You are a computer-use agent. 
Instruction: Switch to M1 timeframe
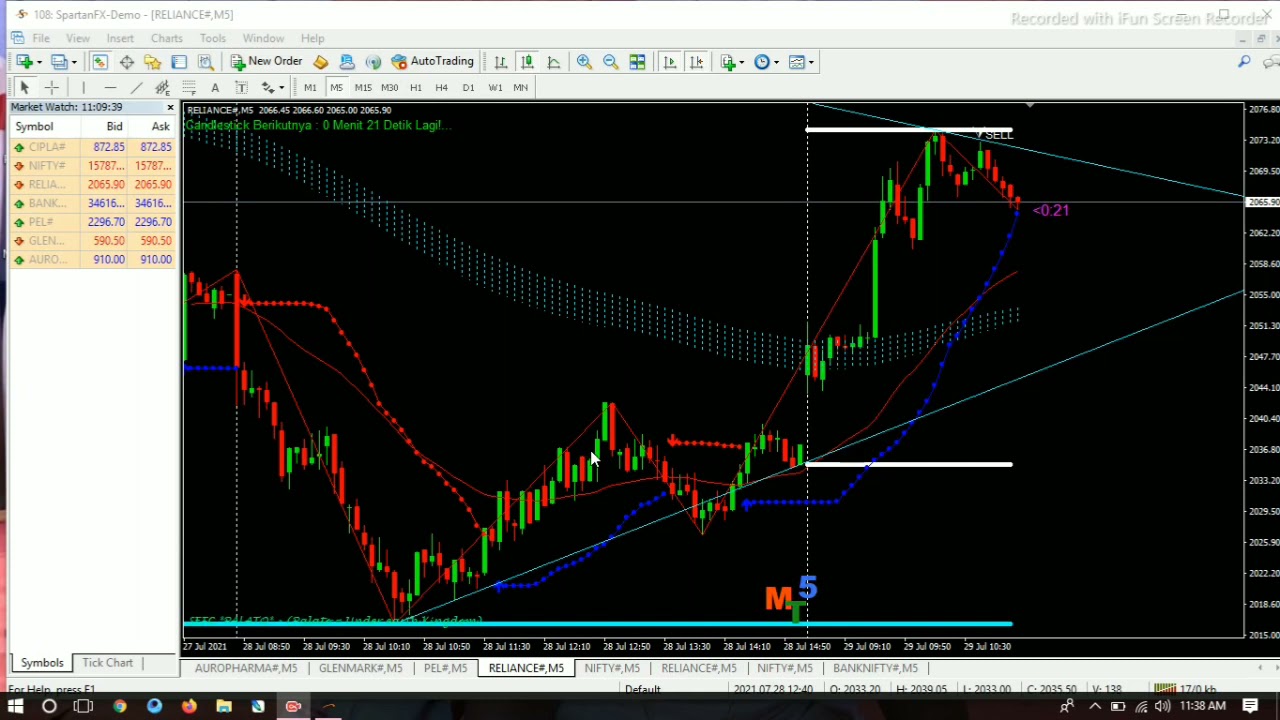310,88
